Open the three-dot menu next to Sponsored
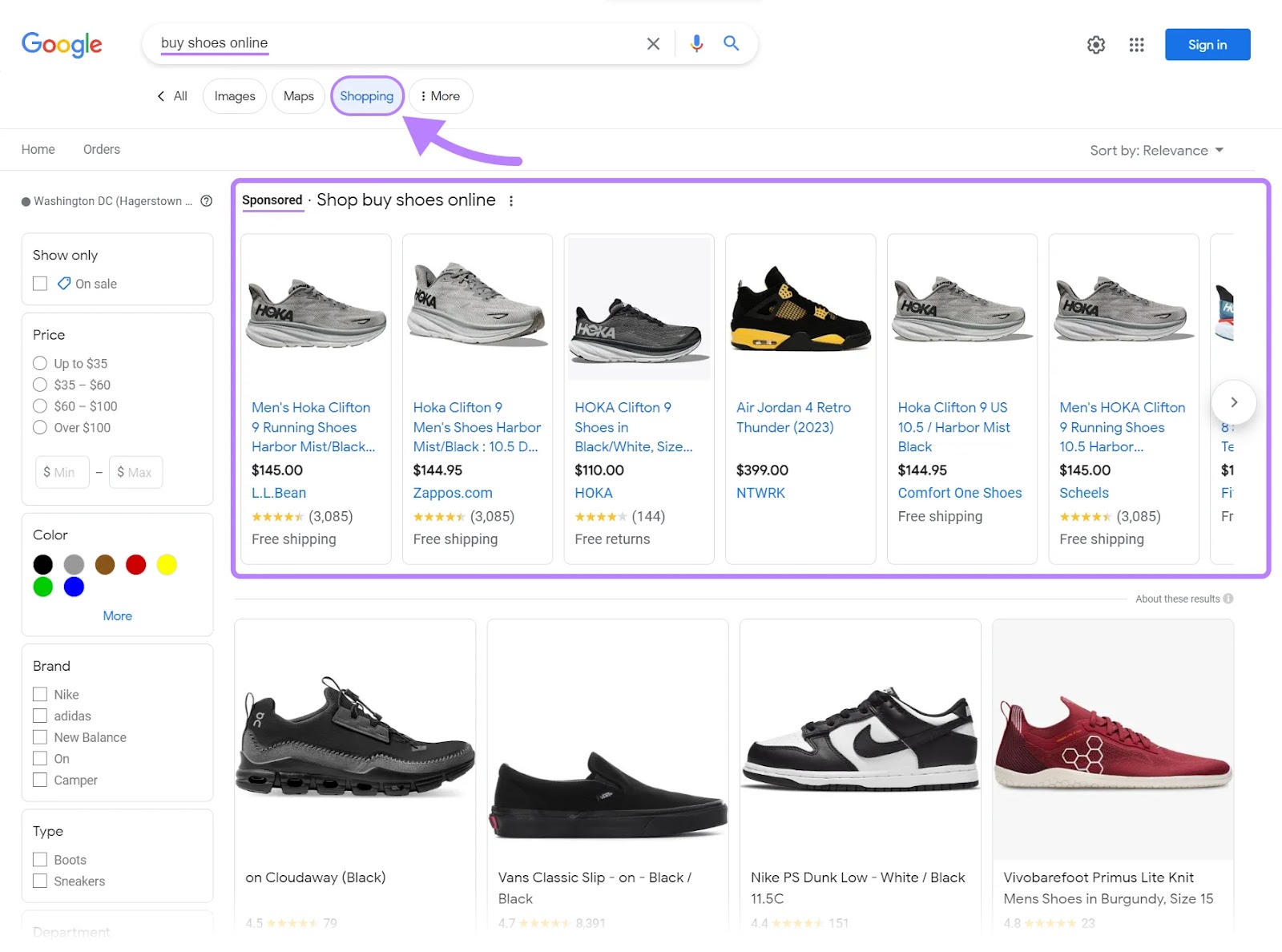The width and height of the screenshot is (1282, 952). pyautogui.click(x=511, y=201)
